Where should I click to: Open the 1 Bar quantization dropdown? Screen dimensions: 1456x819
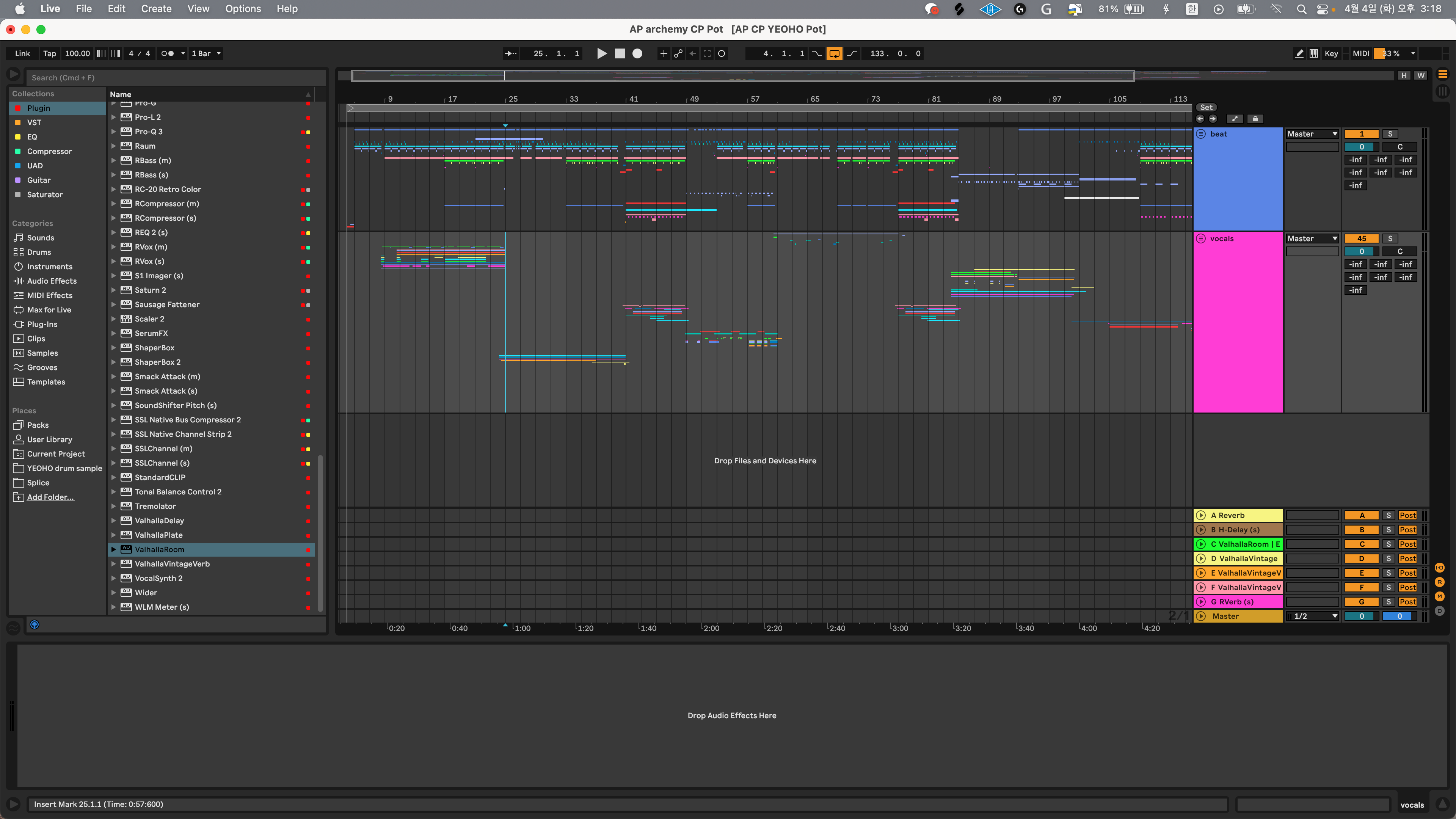(206, 54)
